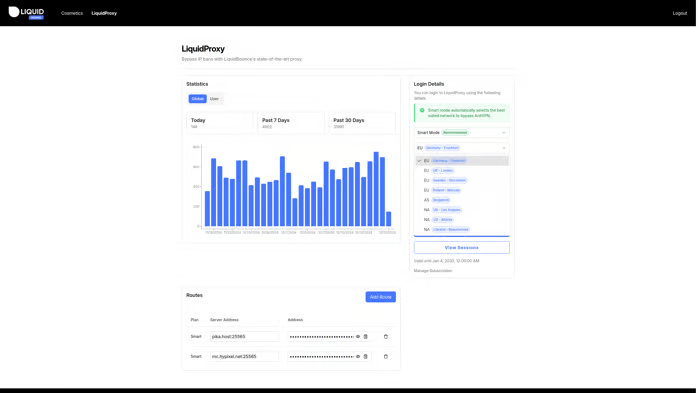
Task: Select the Today statistics card
Action: pyautogui.click(x=220, y=123)
